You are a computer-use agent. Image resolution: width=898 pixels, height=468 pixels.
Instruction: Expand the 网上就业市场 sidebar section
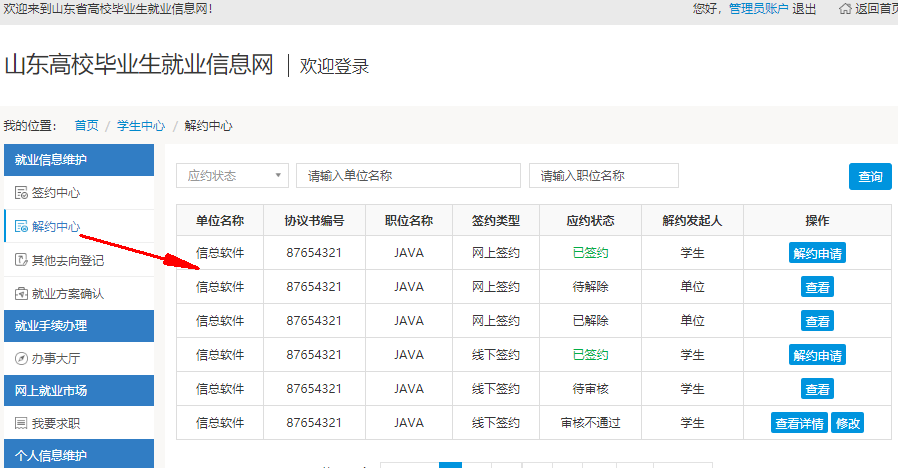[x=79, y=391]
